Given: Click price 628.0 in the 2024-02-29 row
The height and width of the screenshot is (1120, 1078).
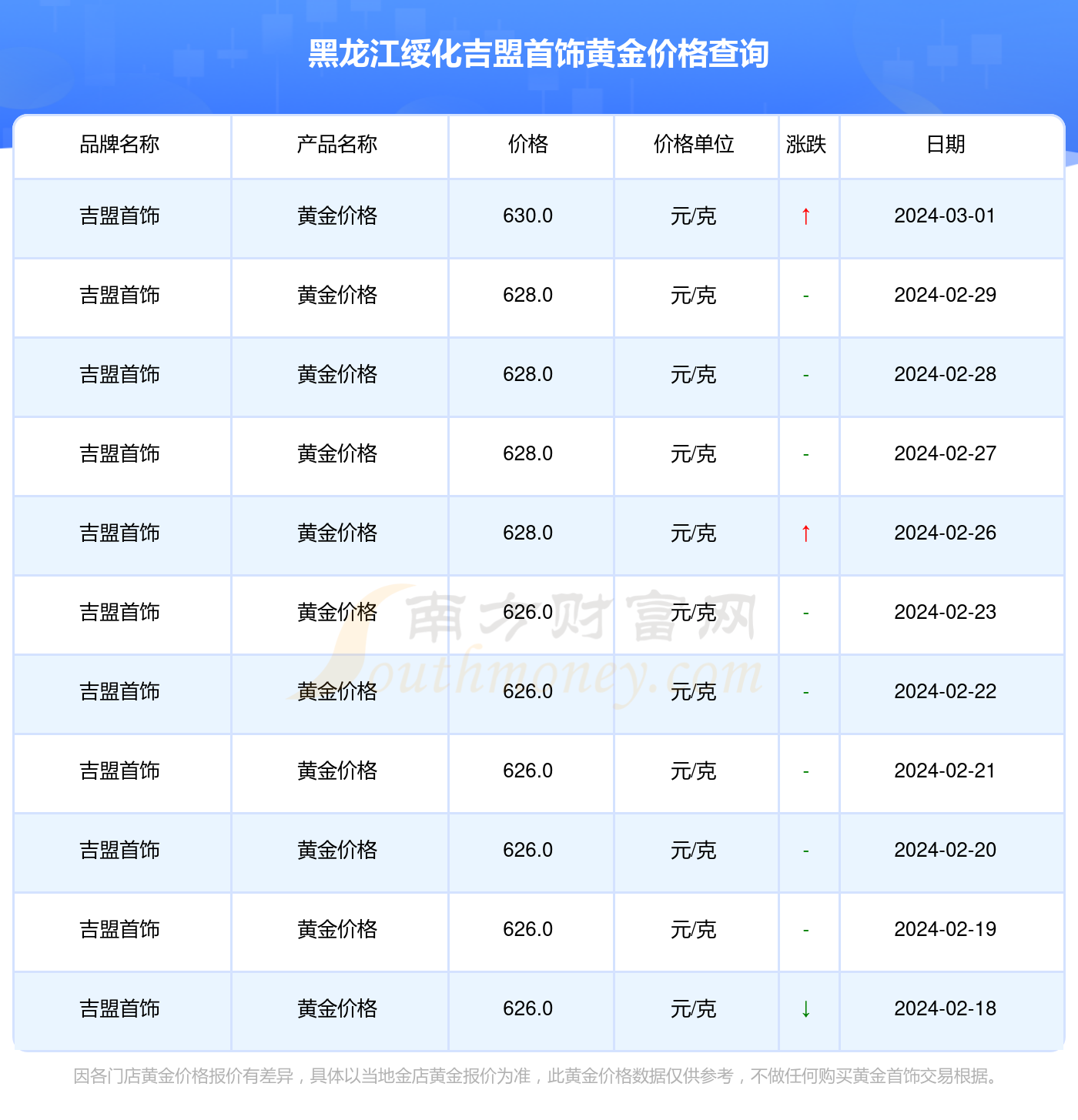Looking at the screenshot, I should pos(528,296).
